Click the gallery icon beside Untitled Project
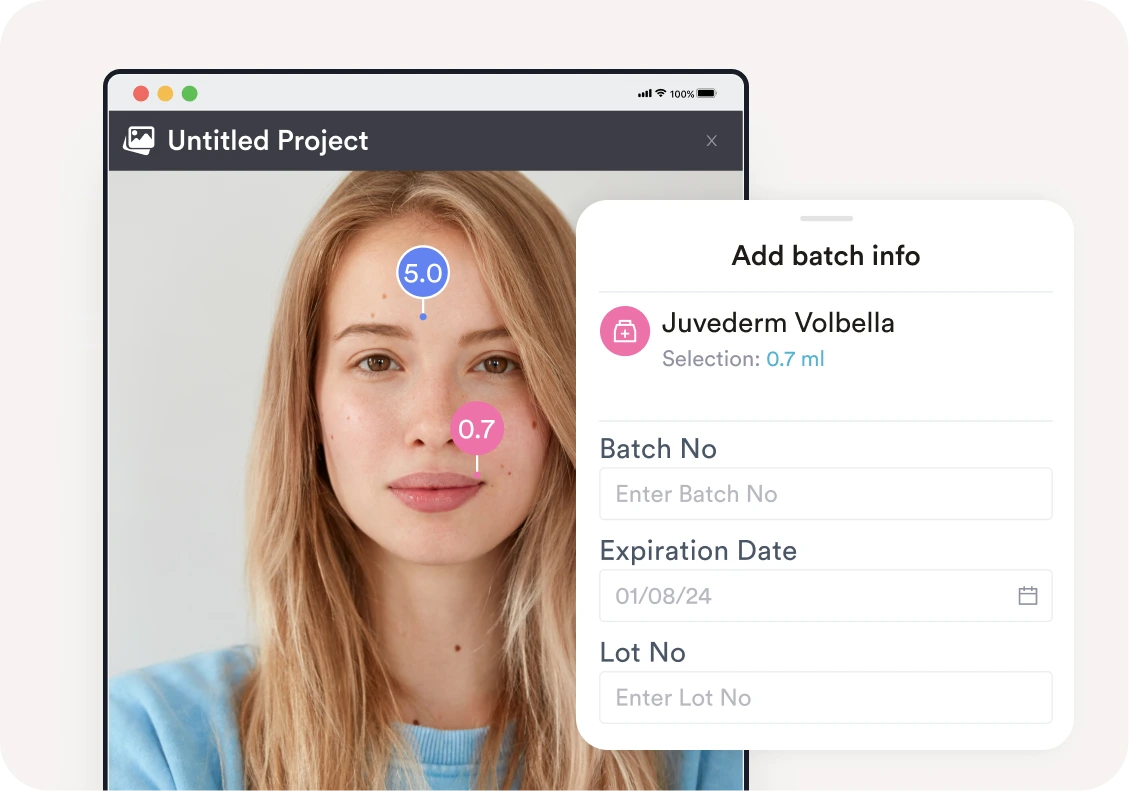1129x791 pixels. click(x=139, y=140)
